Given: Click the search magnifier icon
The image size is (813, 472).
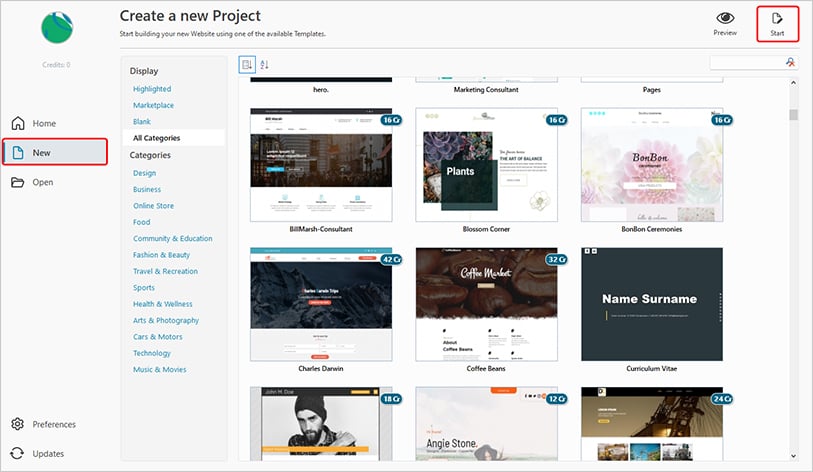Looking at the screenshot, I should (790, 62).
